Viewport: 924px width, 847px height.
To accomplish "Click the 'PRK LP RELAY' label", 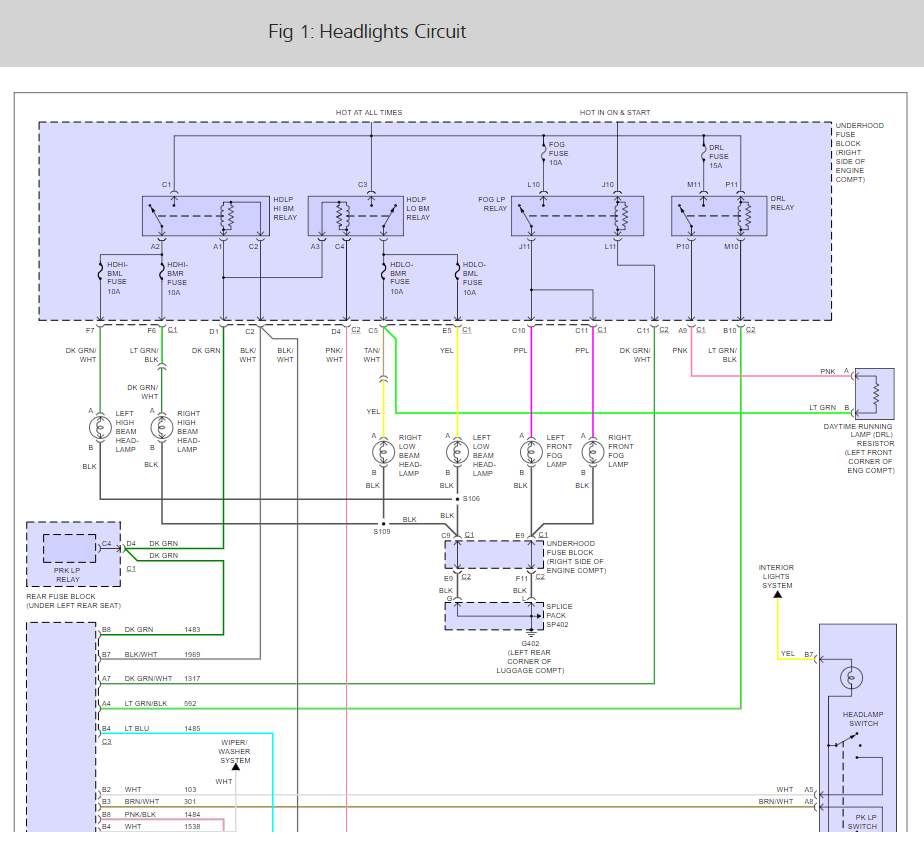I will tap(67, 575).
